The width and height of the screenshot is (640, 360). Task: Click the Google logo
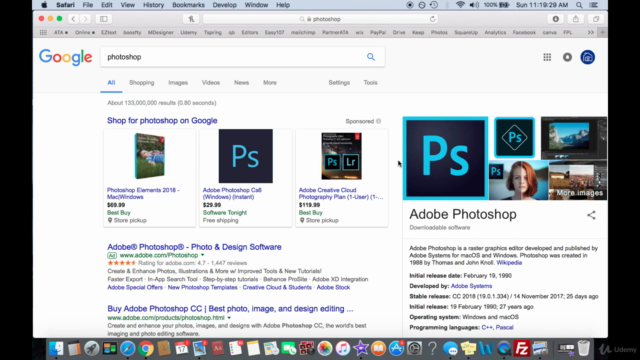[66, 58]
